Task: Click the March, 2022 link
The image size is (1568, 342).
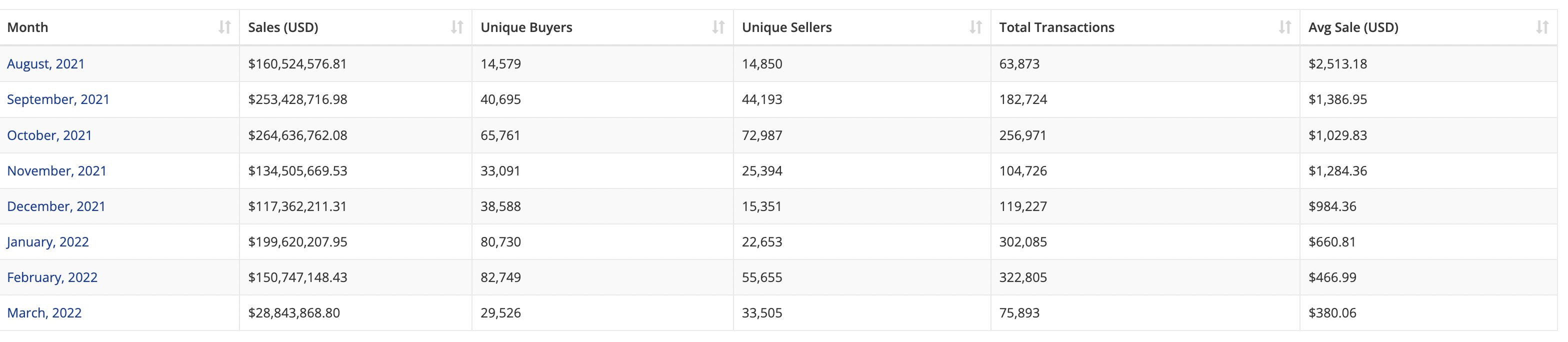Action: tap(44, 313)
